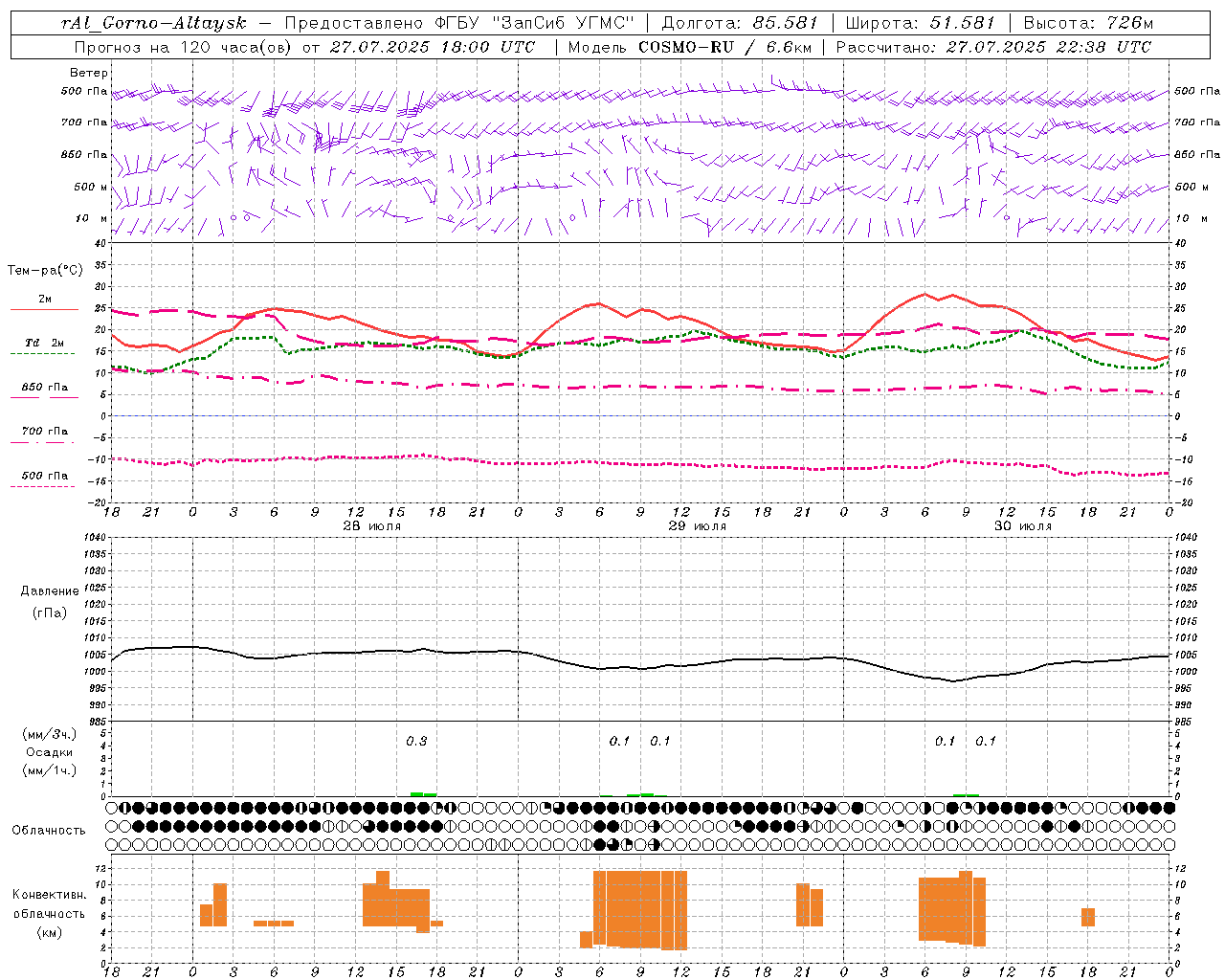Click the (км) unit under convective cloud label
Viewport: 1225px width, 980px height.
click(50, 932)
